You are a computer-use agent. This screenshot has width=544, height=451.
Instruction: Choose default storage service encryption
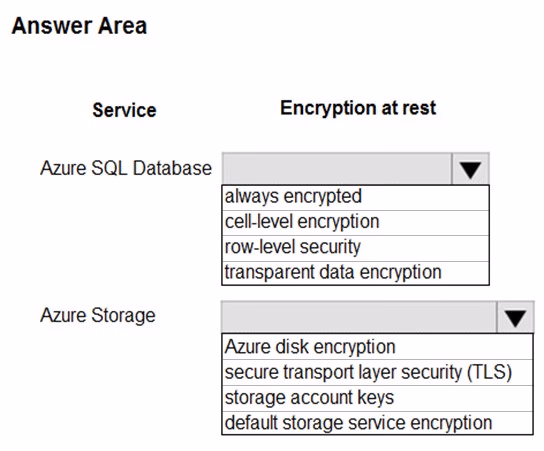pyautogui.click(x=377, y=423)
